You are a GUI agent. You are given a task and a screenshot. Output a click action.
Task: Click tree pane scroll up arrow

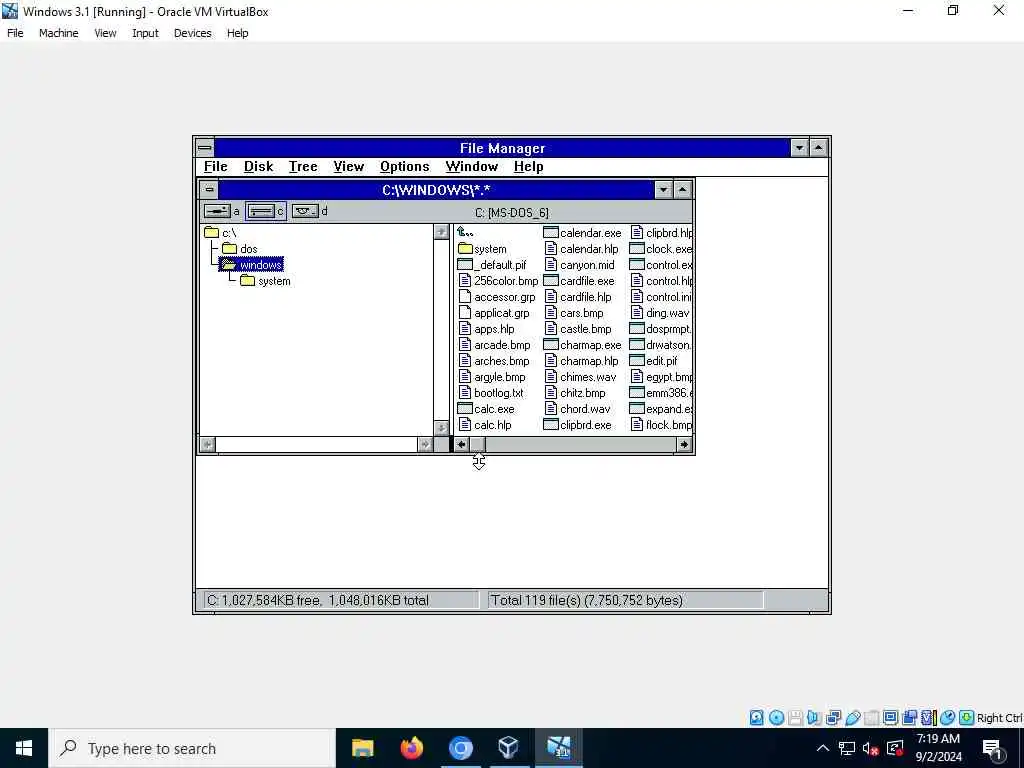click(x=441, y=232)
